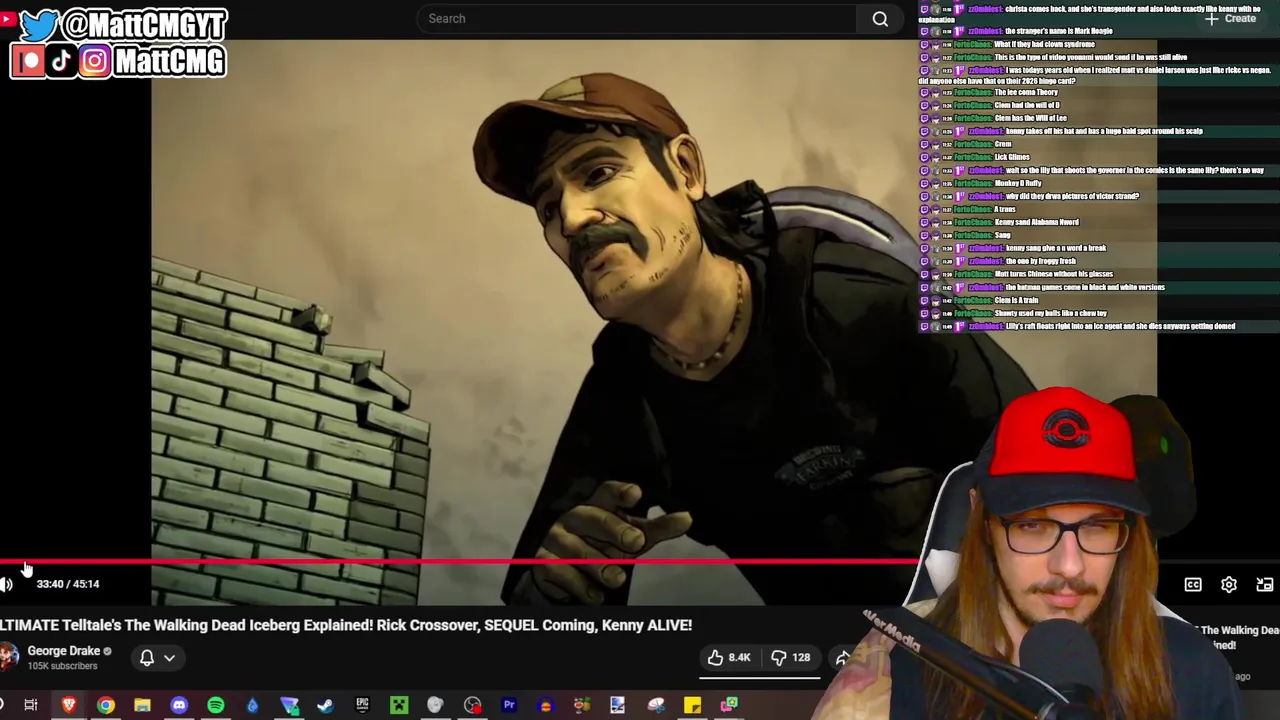The image size is (1280, 720).
Task: Open Brave browser from the taskbar
Action: (69, 705)
